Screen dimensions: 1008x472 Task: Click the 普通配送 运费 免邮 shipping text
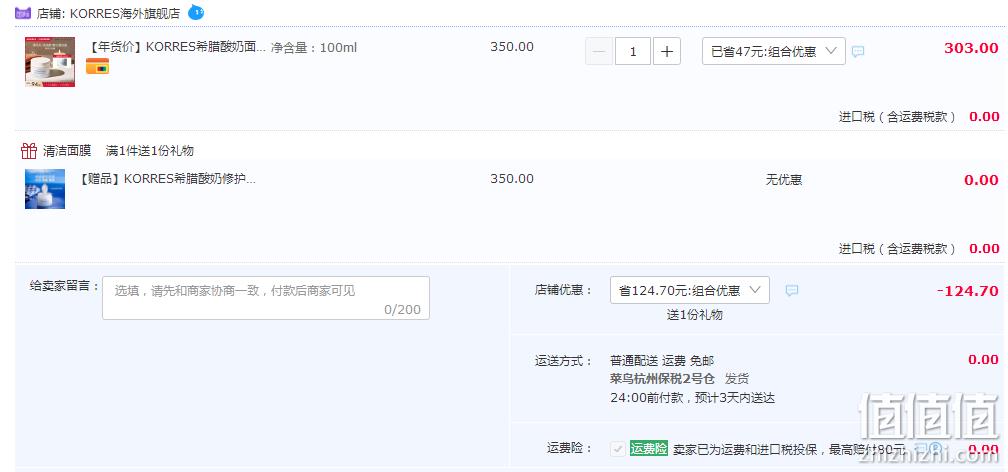click(662, 360)
